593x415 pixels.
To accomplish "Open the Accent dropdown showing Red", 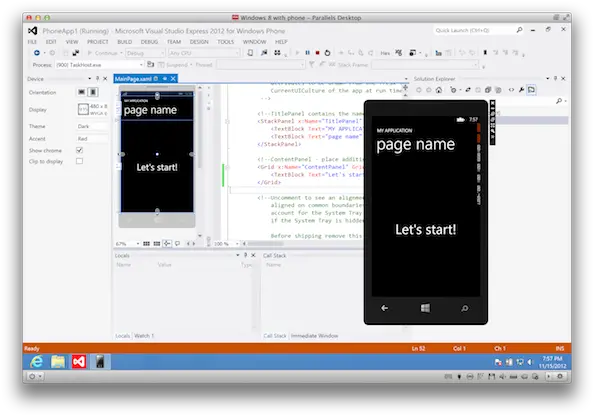I will [93, 139].
